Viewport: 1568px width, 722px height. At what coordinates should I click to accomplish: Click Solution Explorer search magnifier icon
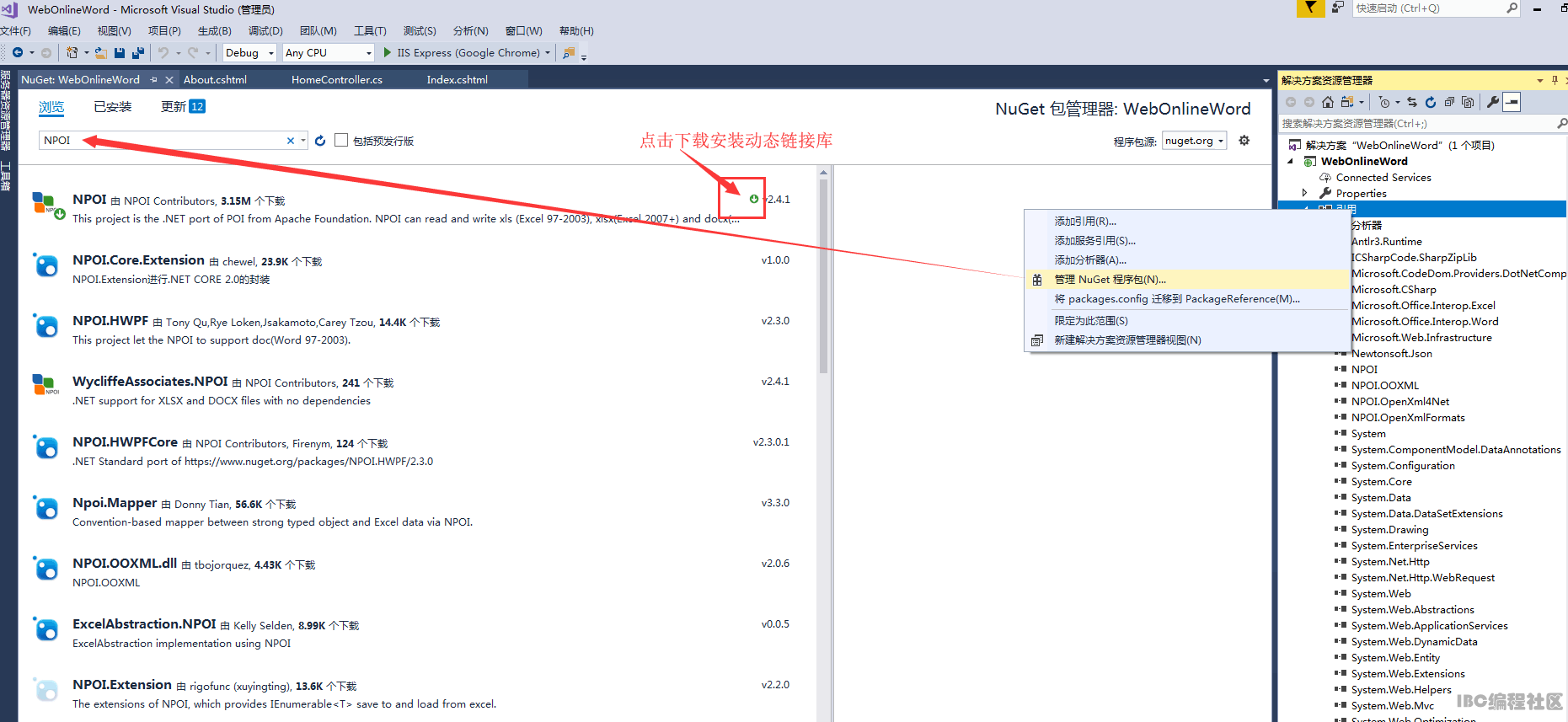pyautogui.click(x=1561, y=123)
